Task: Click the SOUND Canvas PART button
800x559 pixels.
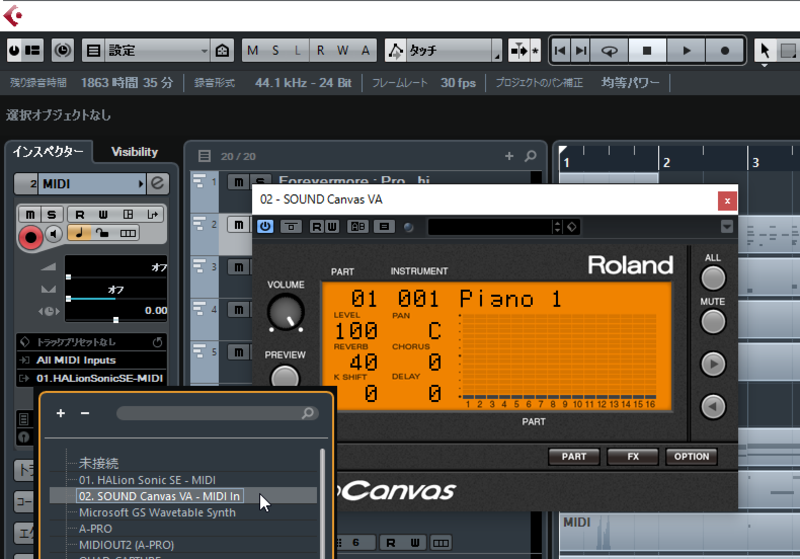Action: 574,456
